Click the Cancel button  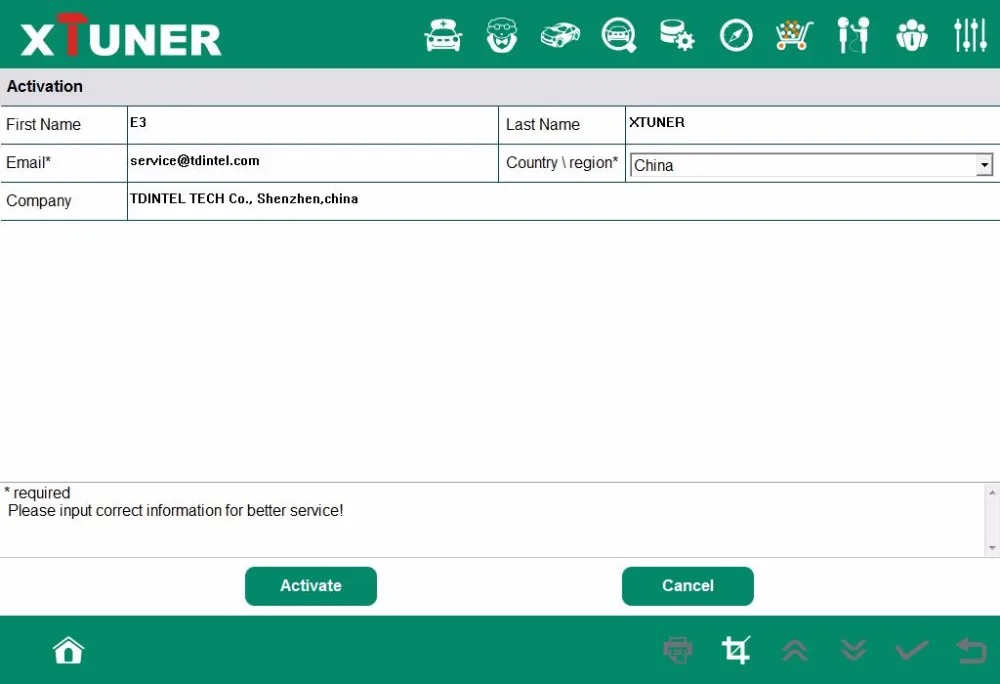[x=688, y=586]
